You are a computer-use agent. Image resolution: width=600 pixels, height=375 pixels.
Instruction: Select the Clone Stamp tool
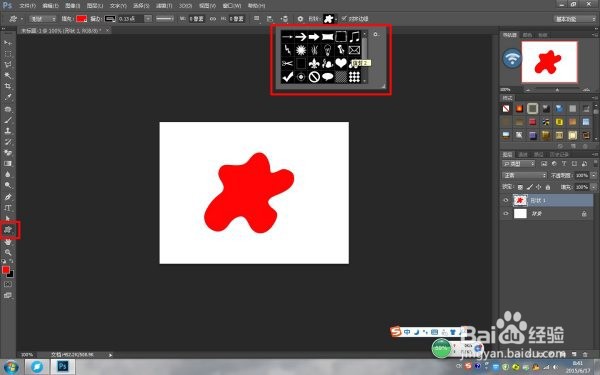tap(8, 130)
